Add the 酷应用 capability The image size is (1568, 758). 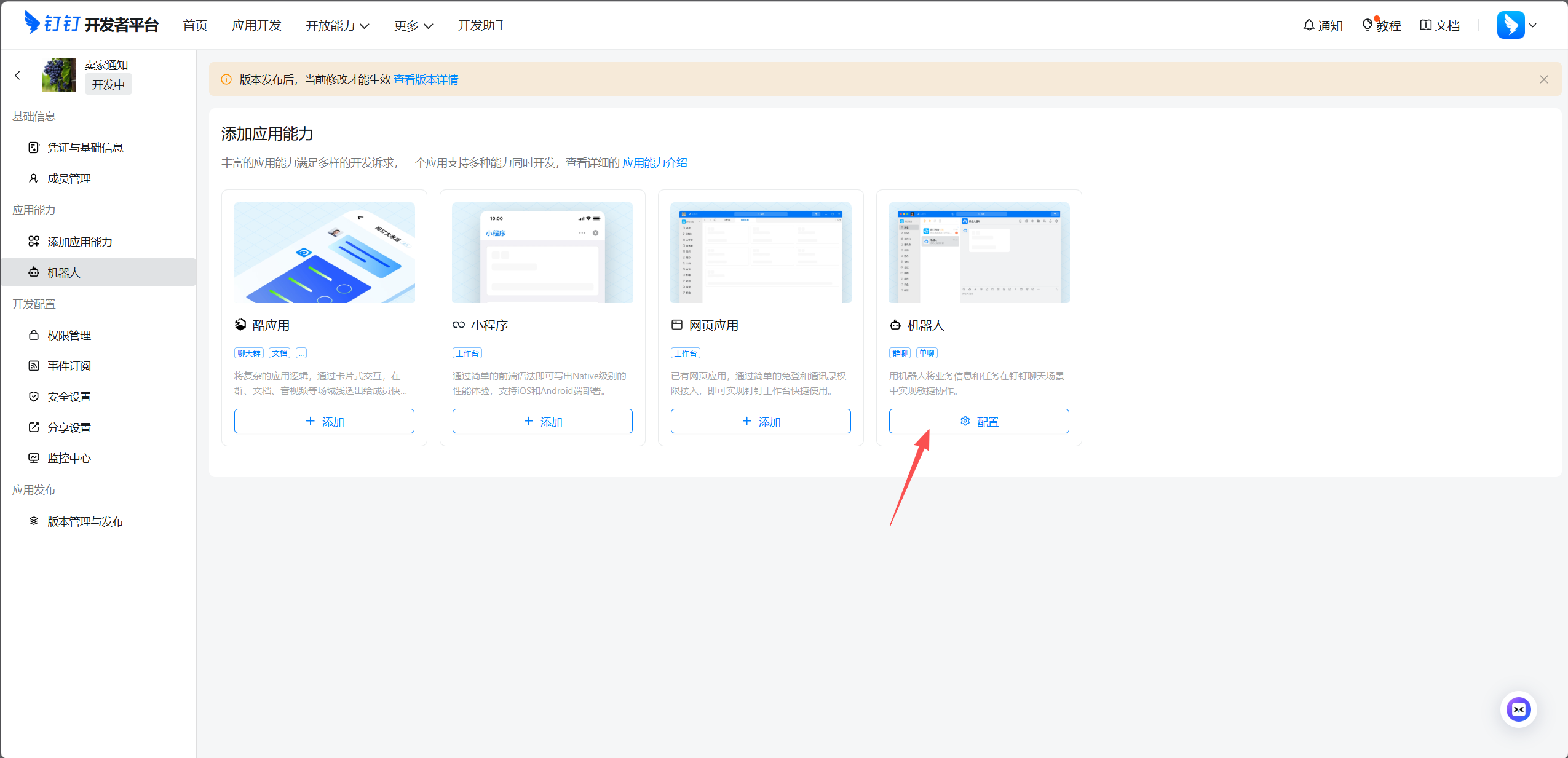324,421
